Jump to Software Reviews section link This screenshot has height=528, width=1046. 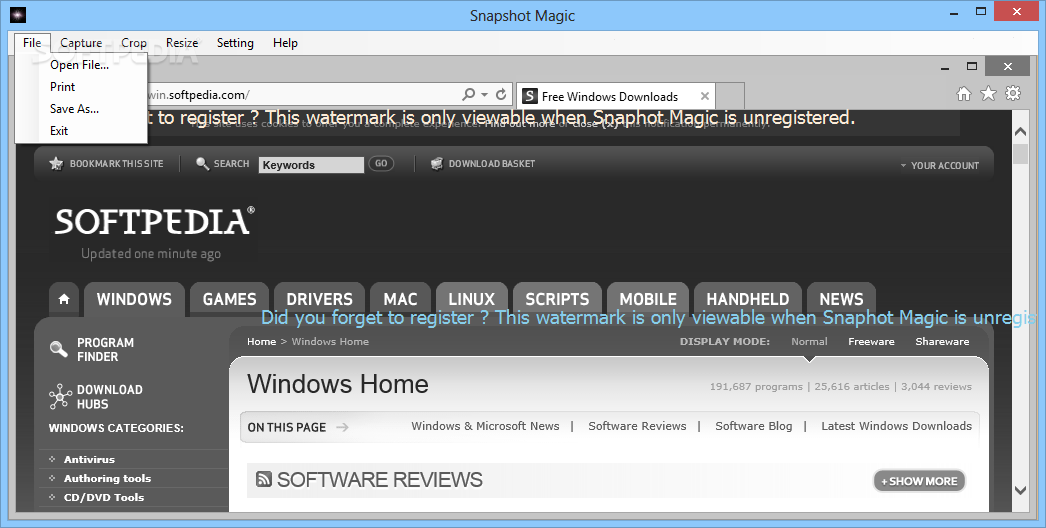pyautogui.click(x=637, y=426)
